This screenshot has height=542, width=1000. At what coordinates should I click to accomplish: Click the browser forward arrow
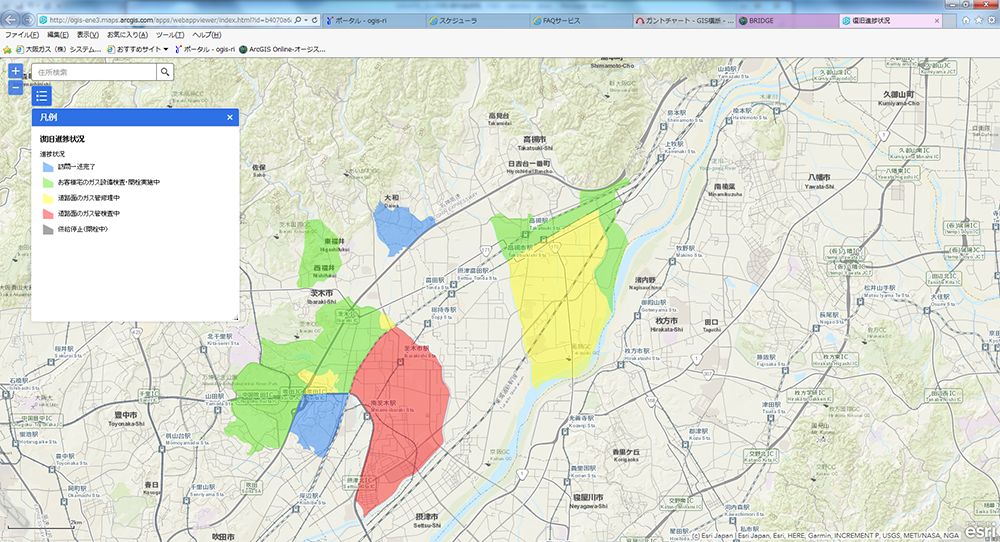click(x=31, y=21)
